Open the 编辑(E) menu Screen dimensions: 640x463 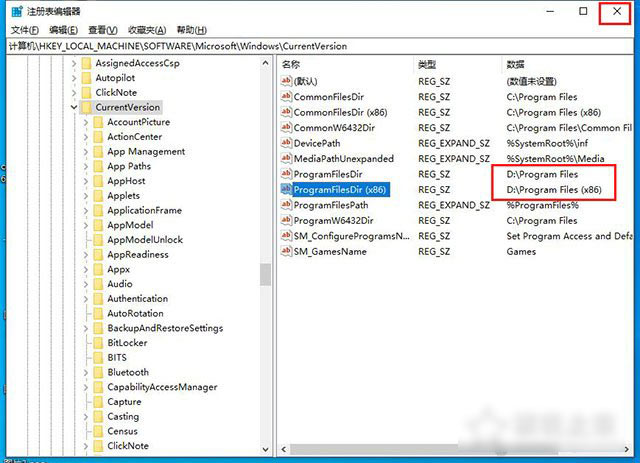63,30
